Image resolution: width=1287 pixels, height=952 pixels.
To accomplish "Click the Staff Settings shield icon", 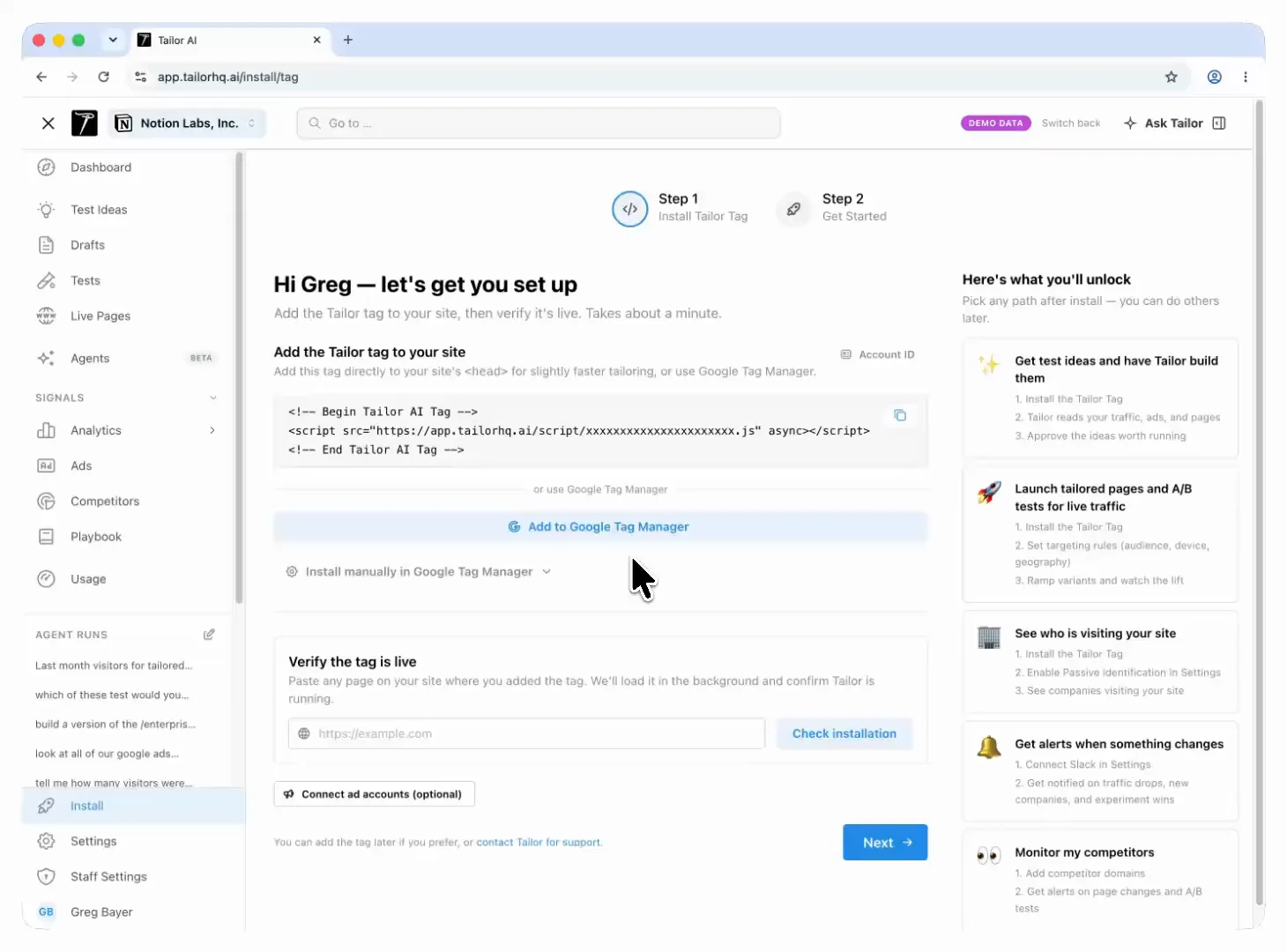I will [x=47, y=876].
